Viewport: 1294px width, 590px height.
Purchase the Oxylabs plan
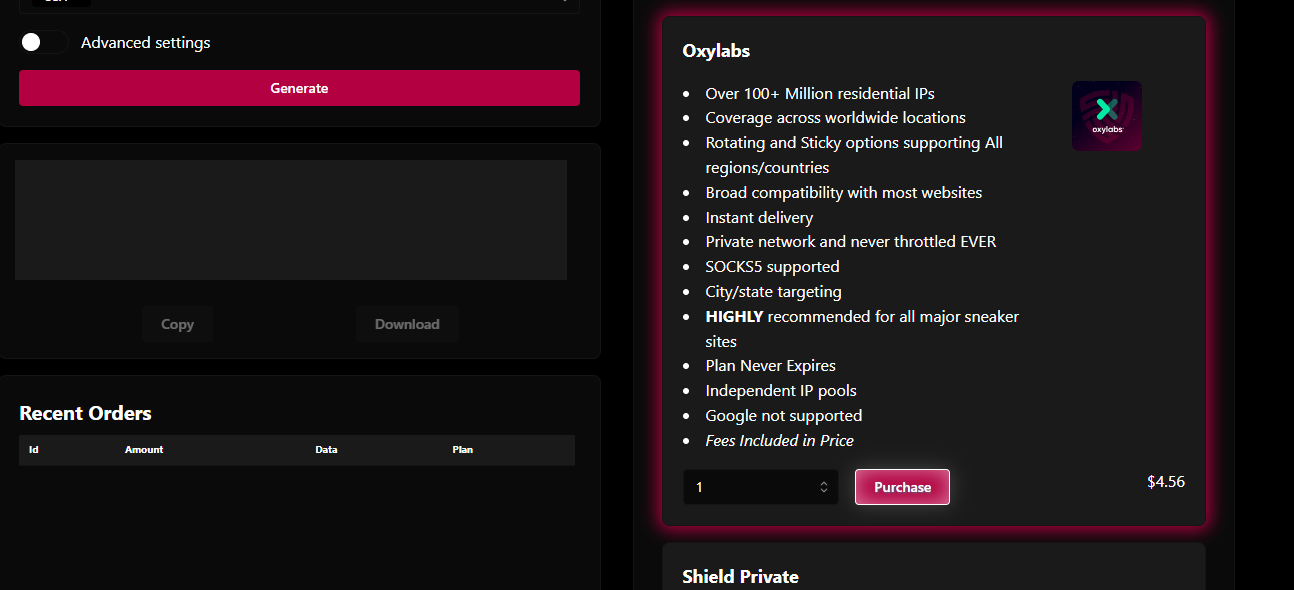tap(902, 487)
